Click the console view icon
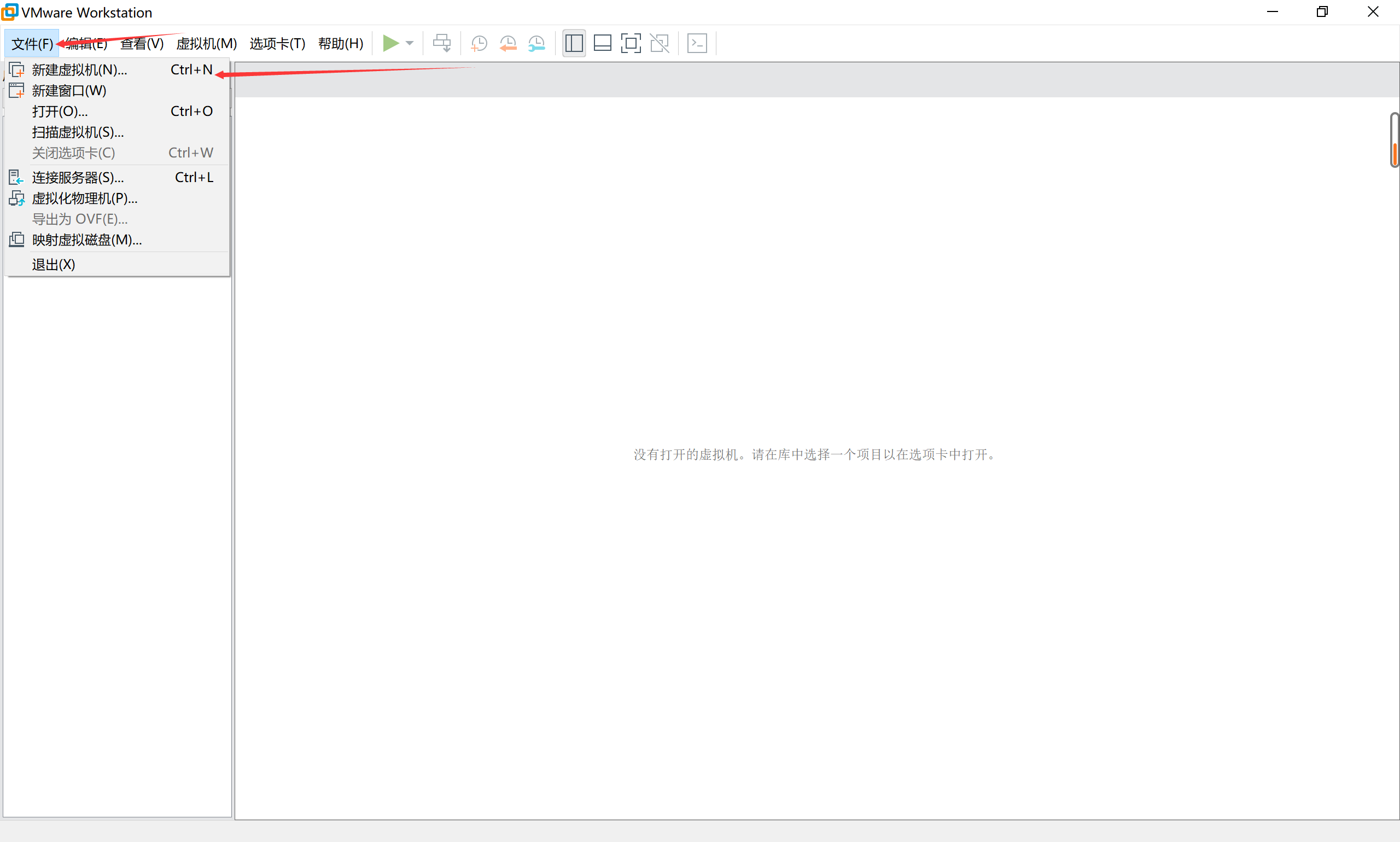Viewport: 1400px width, 842px height. [697, 43]
